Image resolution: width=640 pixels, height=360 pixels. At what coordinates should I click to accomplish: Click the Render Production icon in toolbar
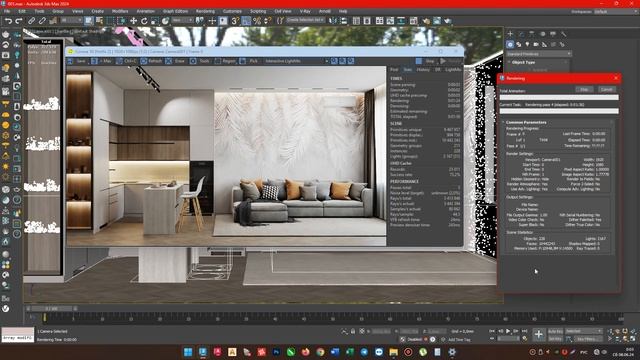click(x=448, y=21)
